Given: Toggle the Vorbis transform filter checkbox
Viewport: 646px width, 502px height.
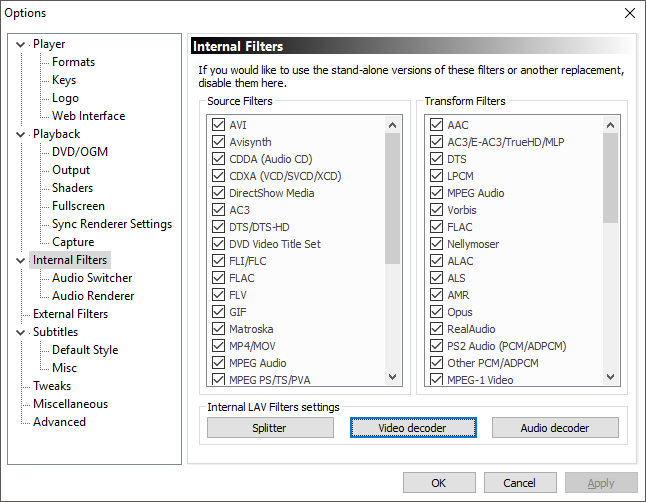Looking at the screenshot, I should coord(436,209).
